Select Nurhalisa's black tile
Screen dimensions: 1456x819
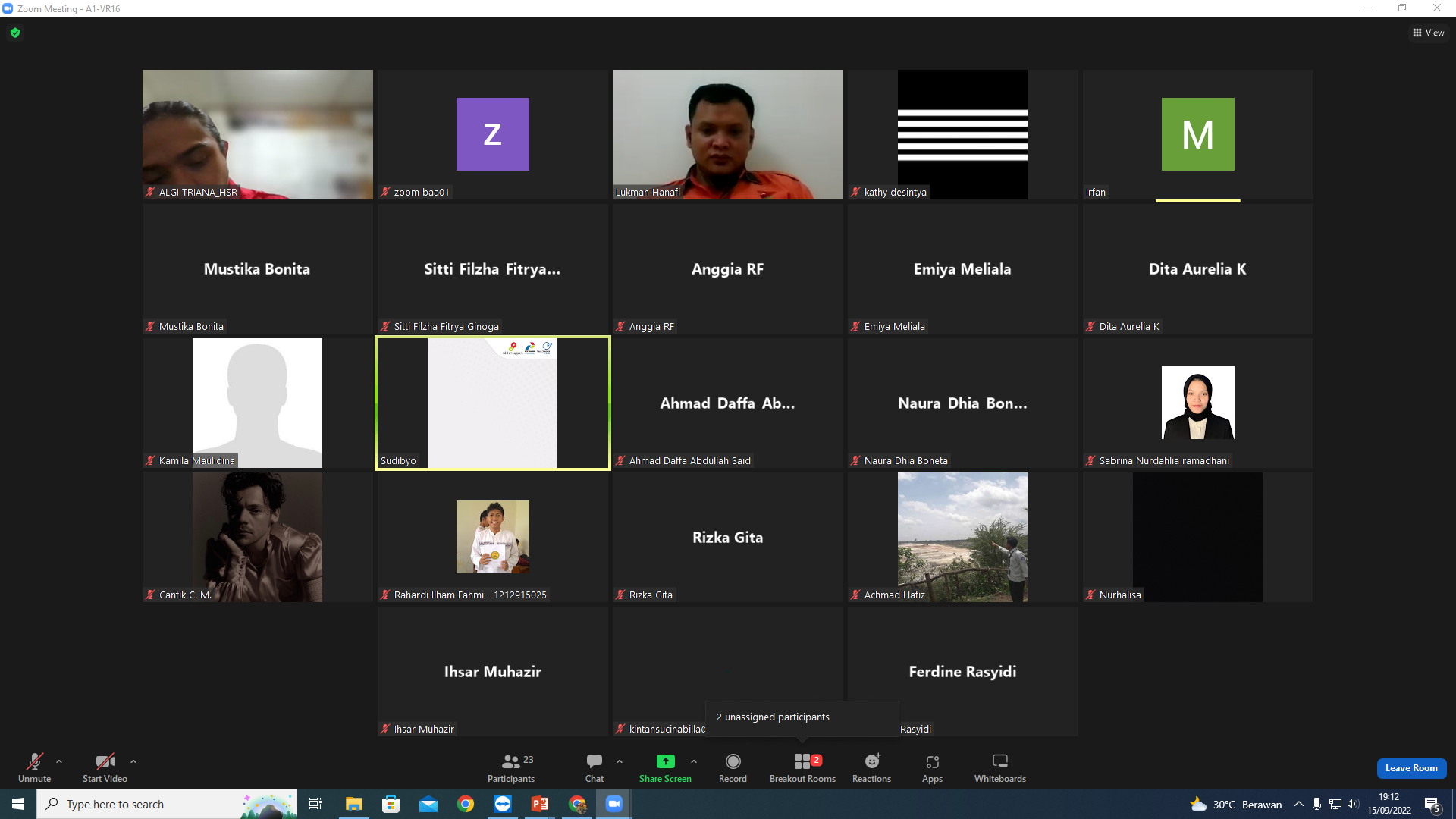[x=1197, y=538]
